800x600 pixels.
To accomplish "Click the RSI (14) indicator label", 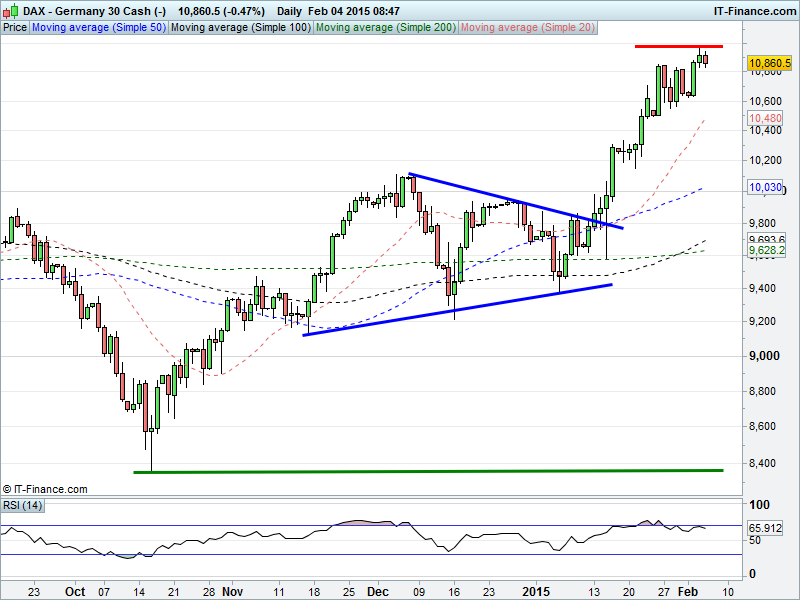I will pyautogui.click(x=22, y=506).
